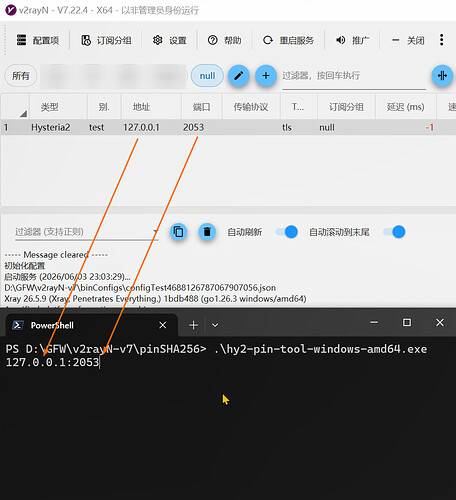Click the 重启服务 toolbar button
Screen dimensions: 456x500
tap(288, 40)
